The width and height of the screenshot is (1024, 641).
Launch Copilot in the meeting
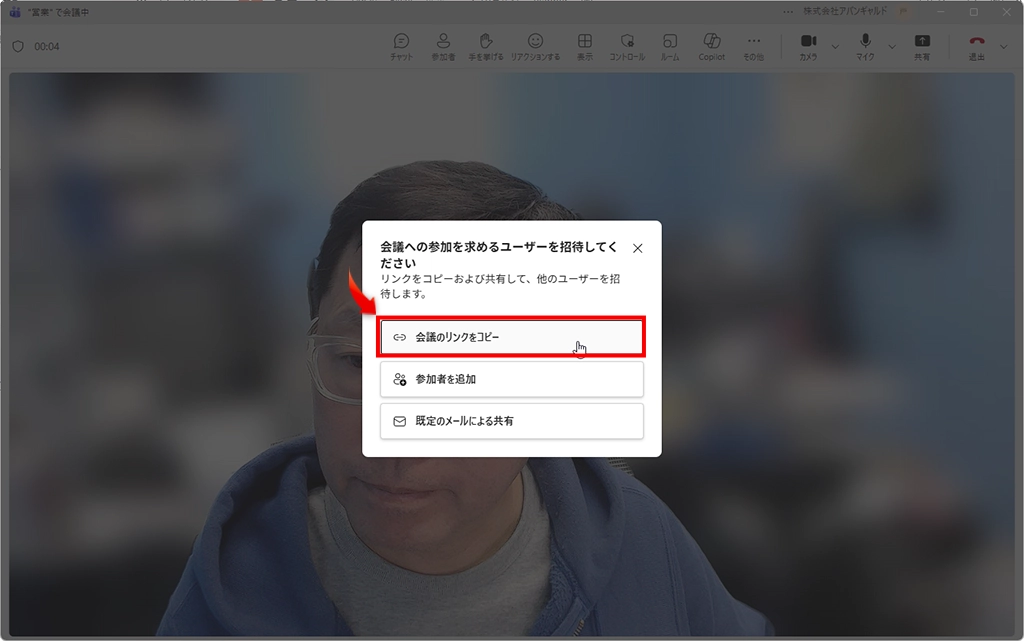tap(712, 47)
